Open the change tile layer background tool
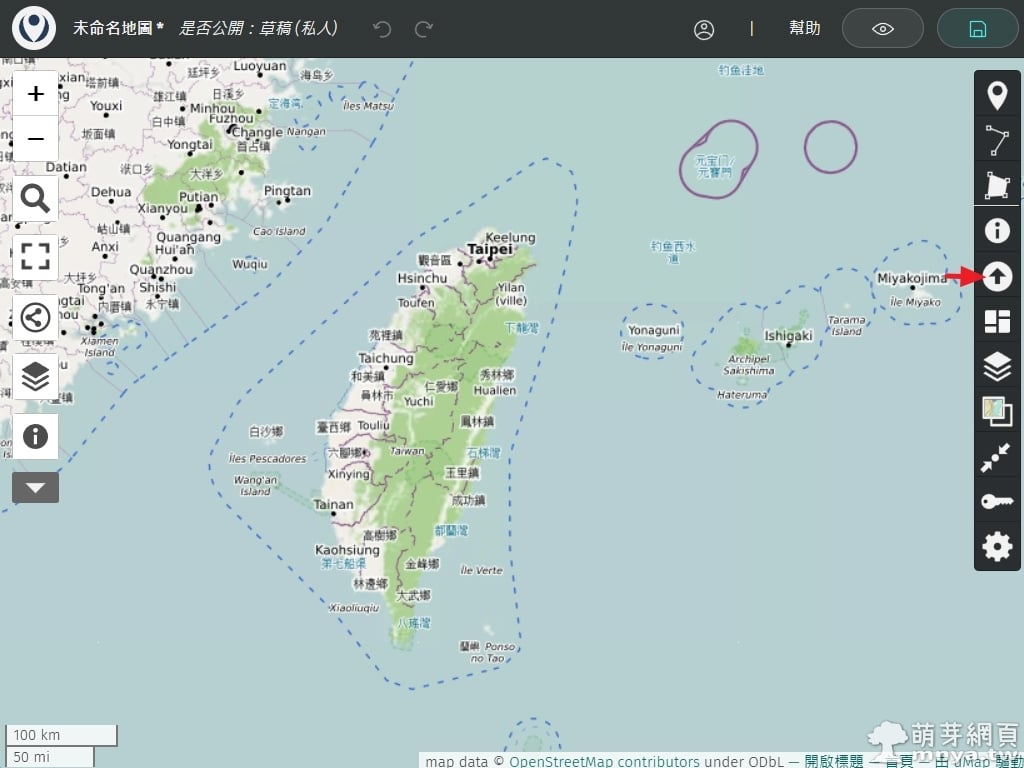 [997, 411]
